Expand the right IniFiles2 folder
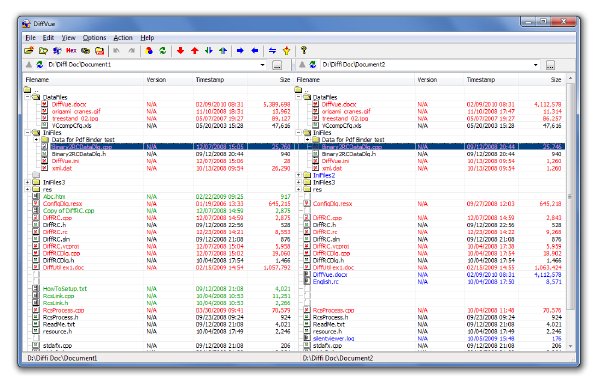Image resolution: width=600 pixels, height=386 pixels. click(298, 175)
